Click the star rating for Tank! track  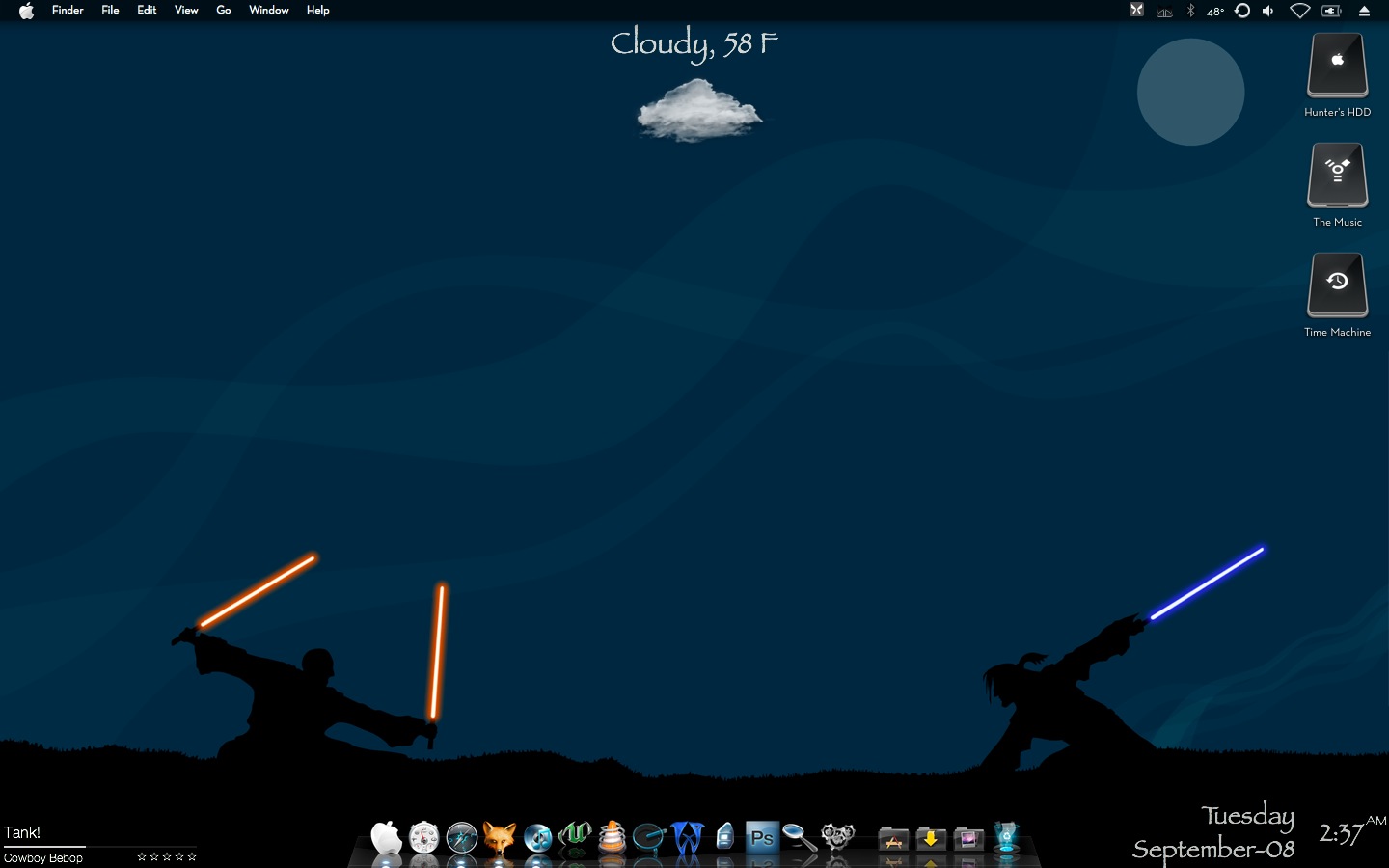[167, 856]
